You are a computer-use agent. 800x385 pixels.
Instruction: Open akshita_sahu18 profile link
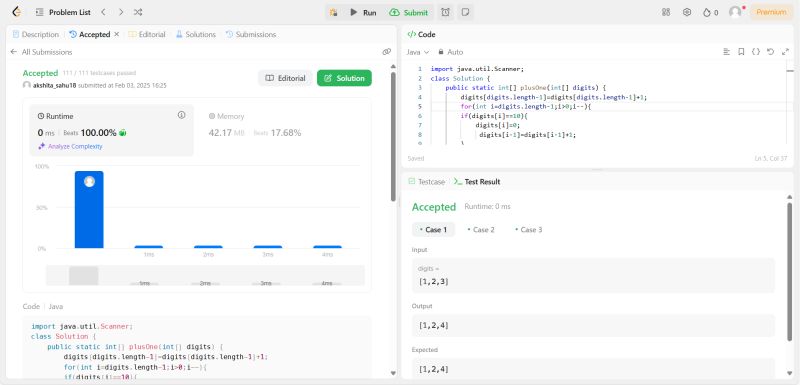[x=54, y=85]
